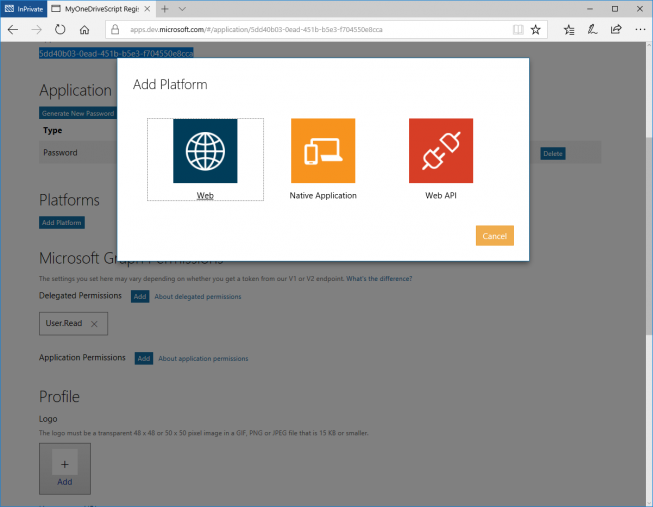
Task: Click the Delegated Permissions label
Action: [80, 295]
